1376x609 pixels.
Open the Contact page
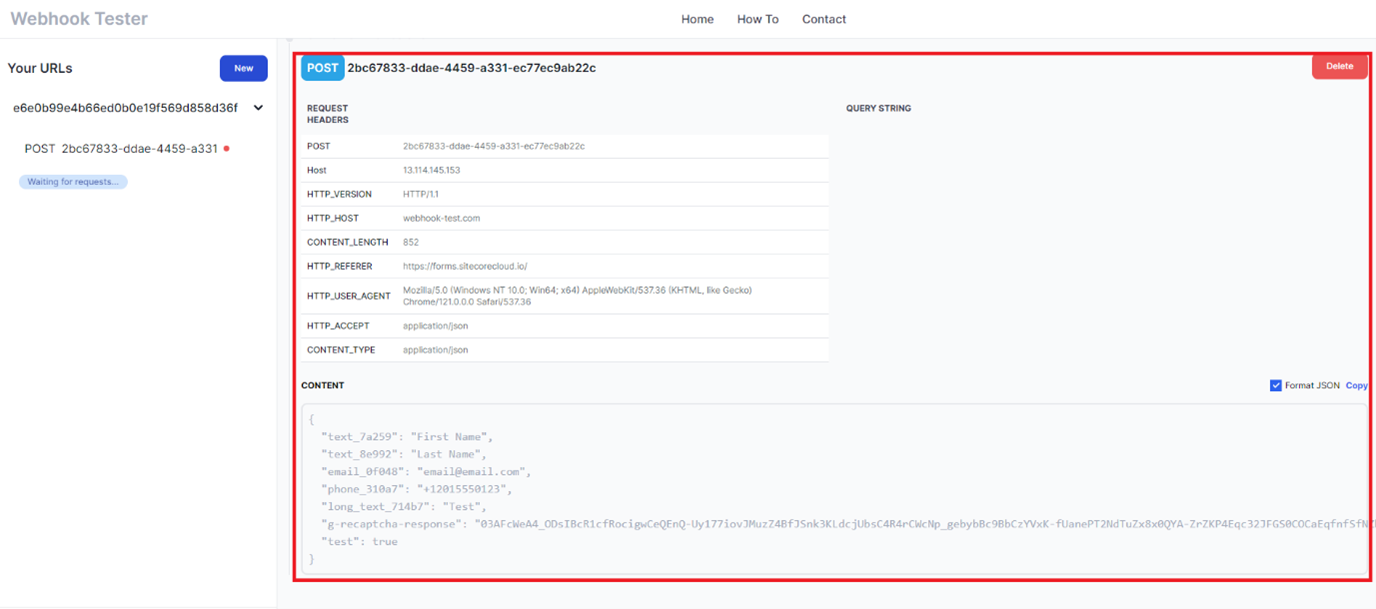(x=824, y=19)
